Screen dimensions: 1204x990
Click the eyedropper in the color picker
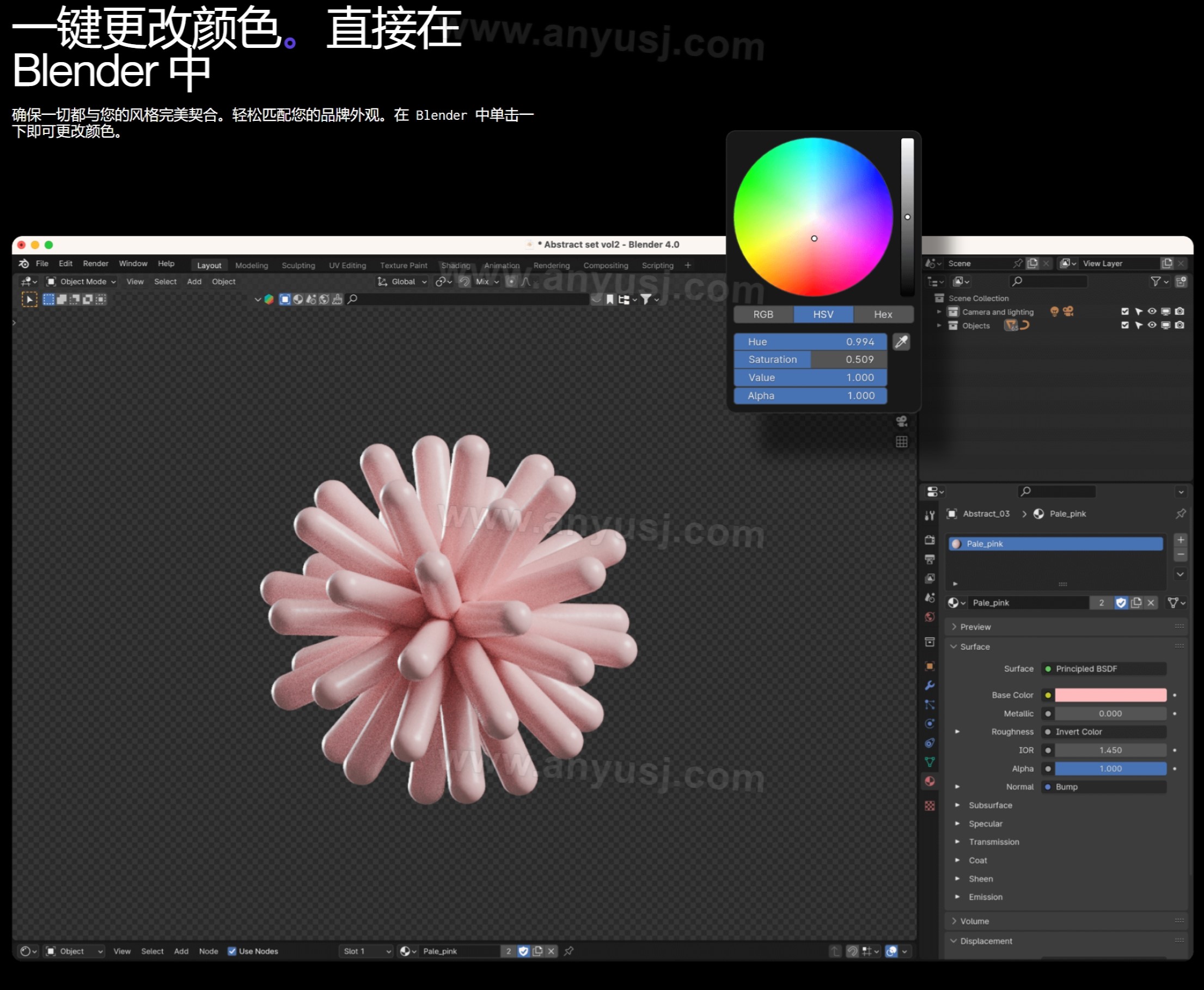(x=901, y=341)
